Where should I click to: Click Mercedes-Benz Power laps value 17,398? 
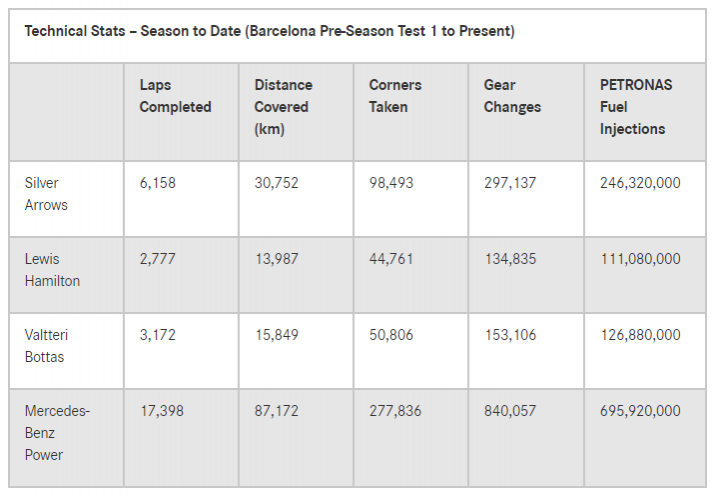162,411
